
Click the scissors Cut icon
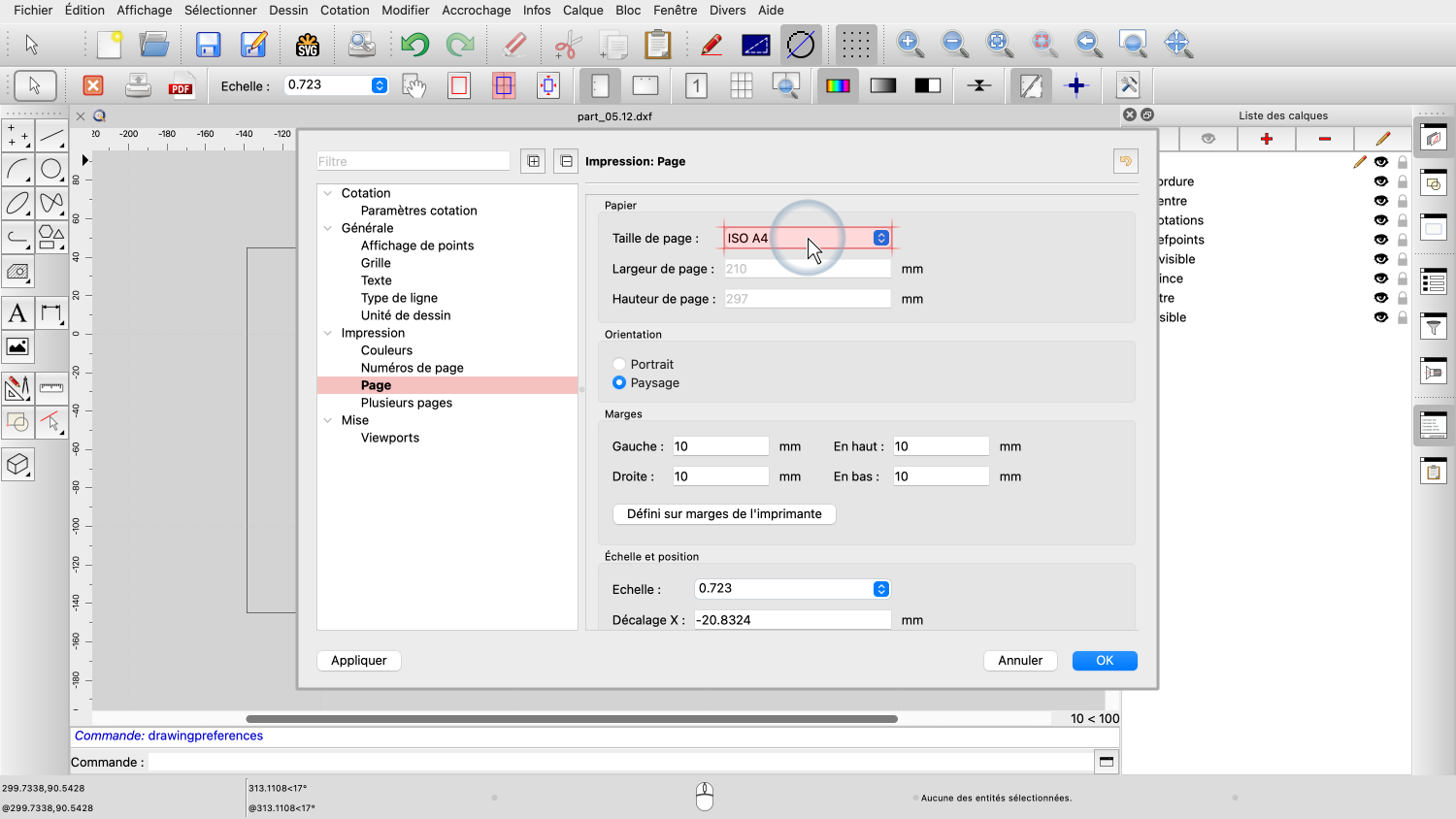[x=568, y=45]
